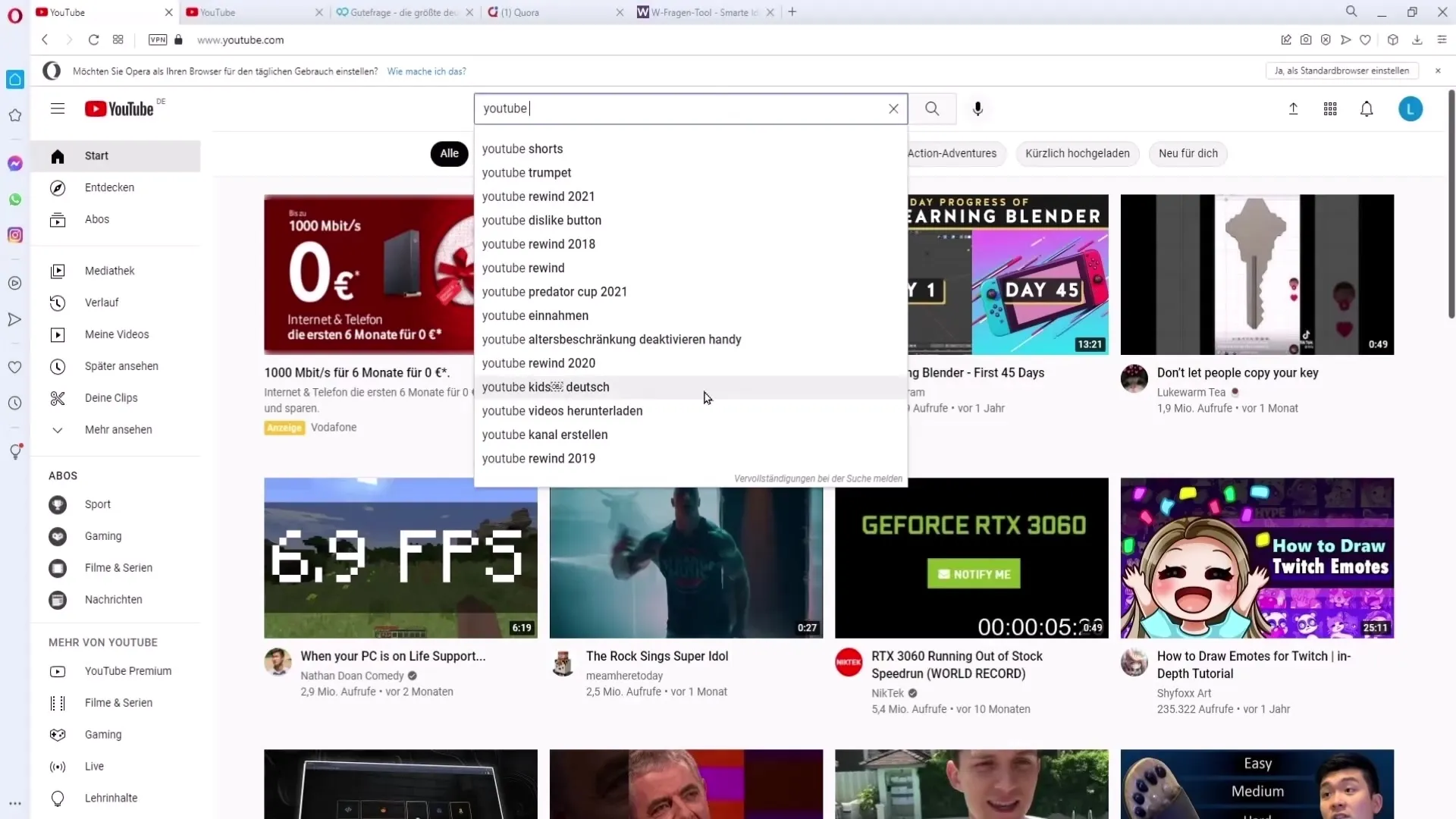Image resolution: width=1456 pixels, height=819 pixels.
Task: Select suggestion youtube trumpet
Action: pyautogui.click(x=690, y=173)
